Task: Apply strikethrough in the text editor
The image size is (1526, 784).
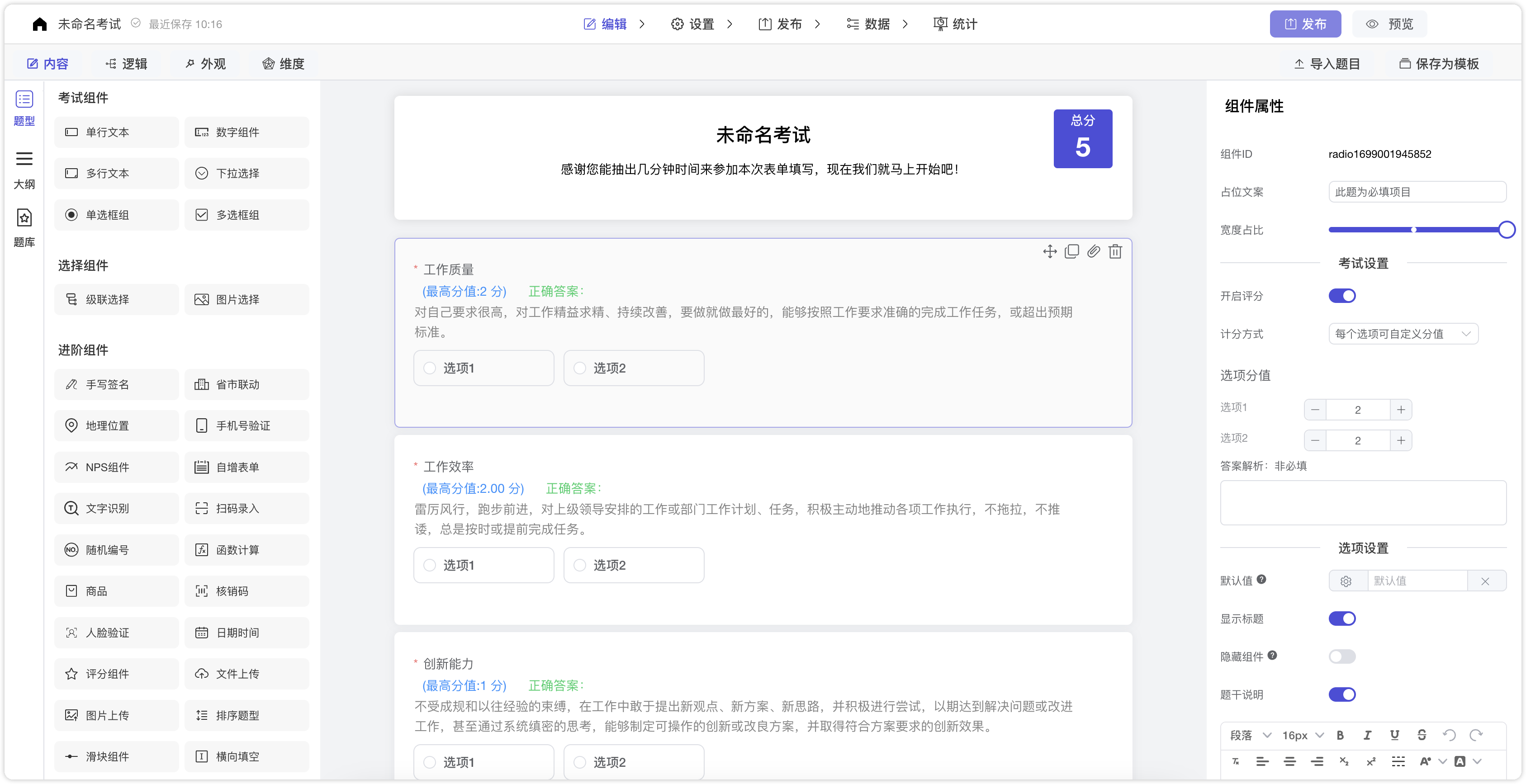Action: (1422, 735)
